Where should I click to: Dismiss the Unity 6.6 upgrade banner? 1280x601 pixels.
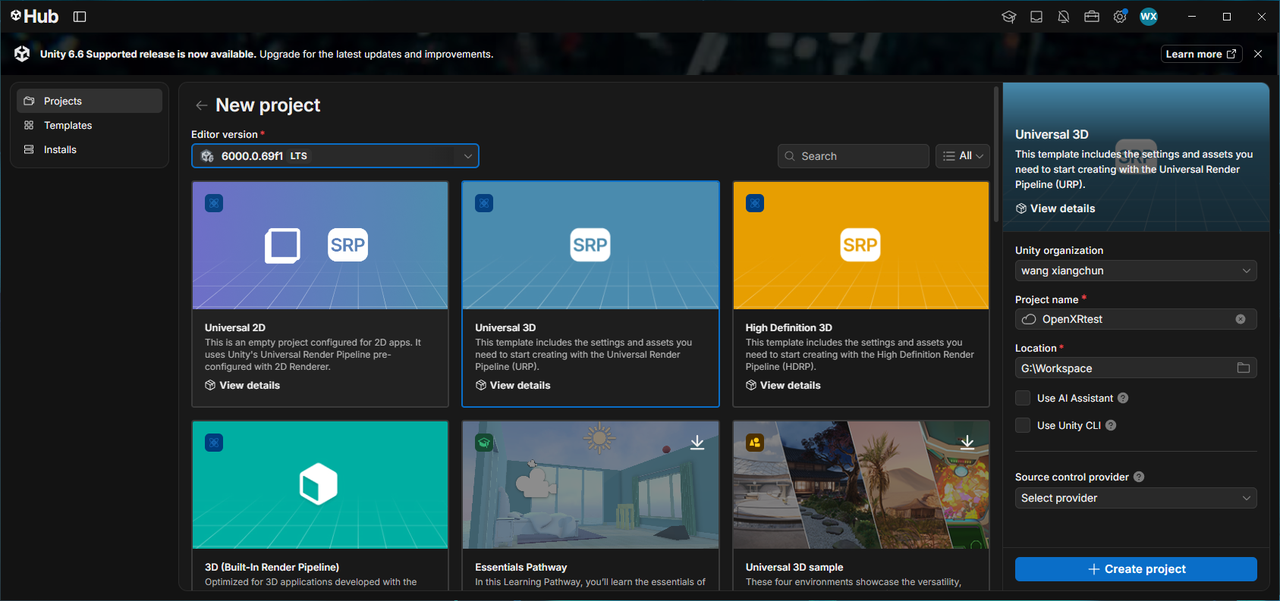coord(1259,54)
